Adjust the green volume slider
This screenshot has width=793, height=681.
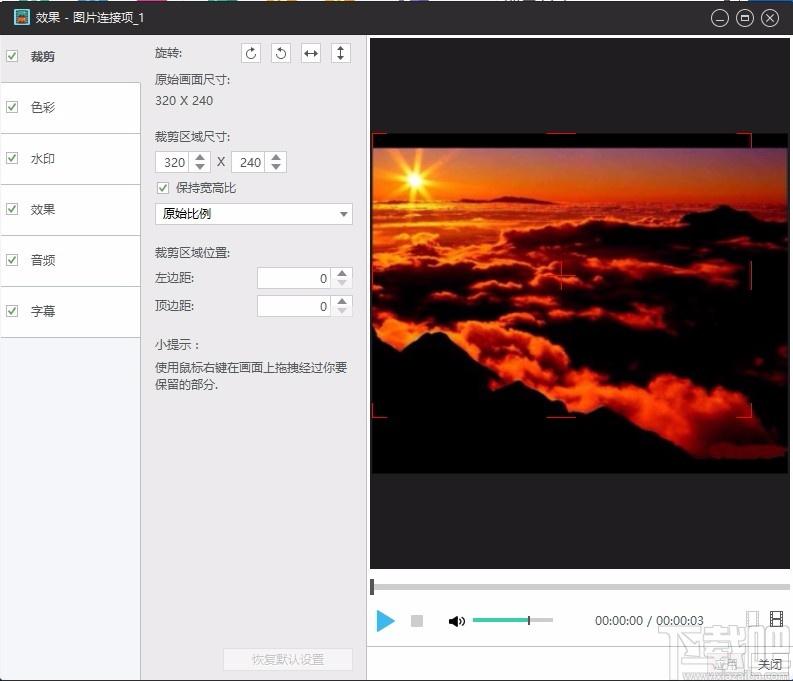[x=512, y=620]
